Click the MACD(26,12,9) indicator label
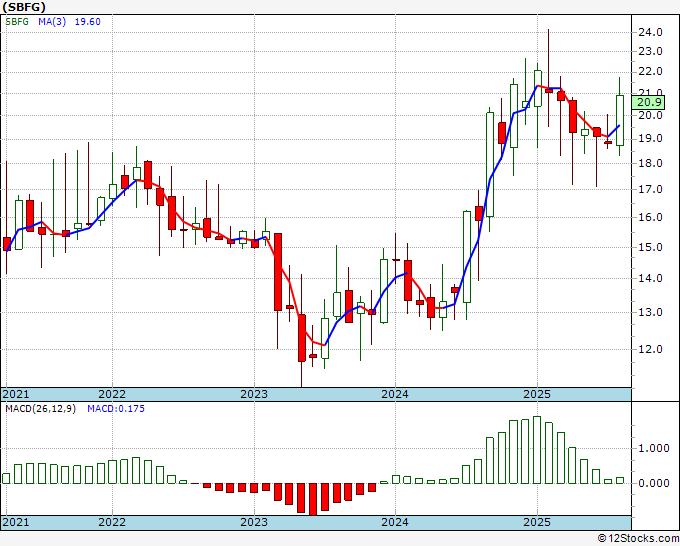This screenshot has width=680, height=546. click(40, 409)
